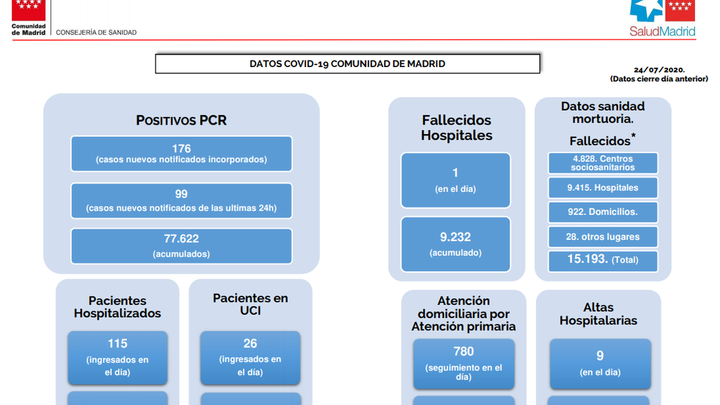Click the 4.828 Centros sociosanitarios box
Screen dimensions: 720x405
point(603,163)
